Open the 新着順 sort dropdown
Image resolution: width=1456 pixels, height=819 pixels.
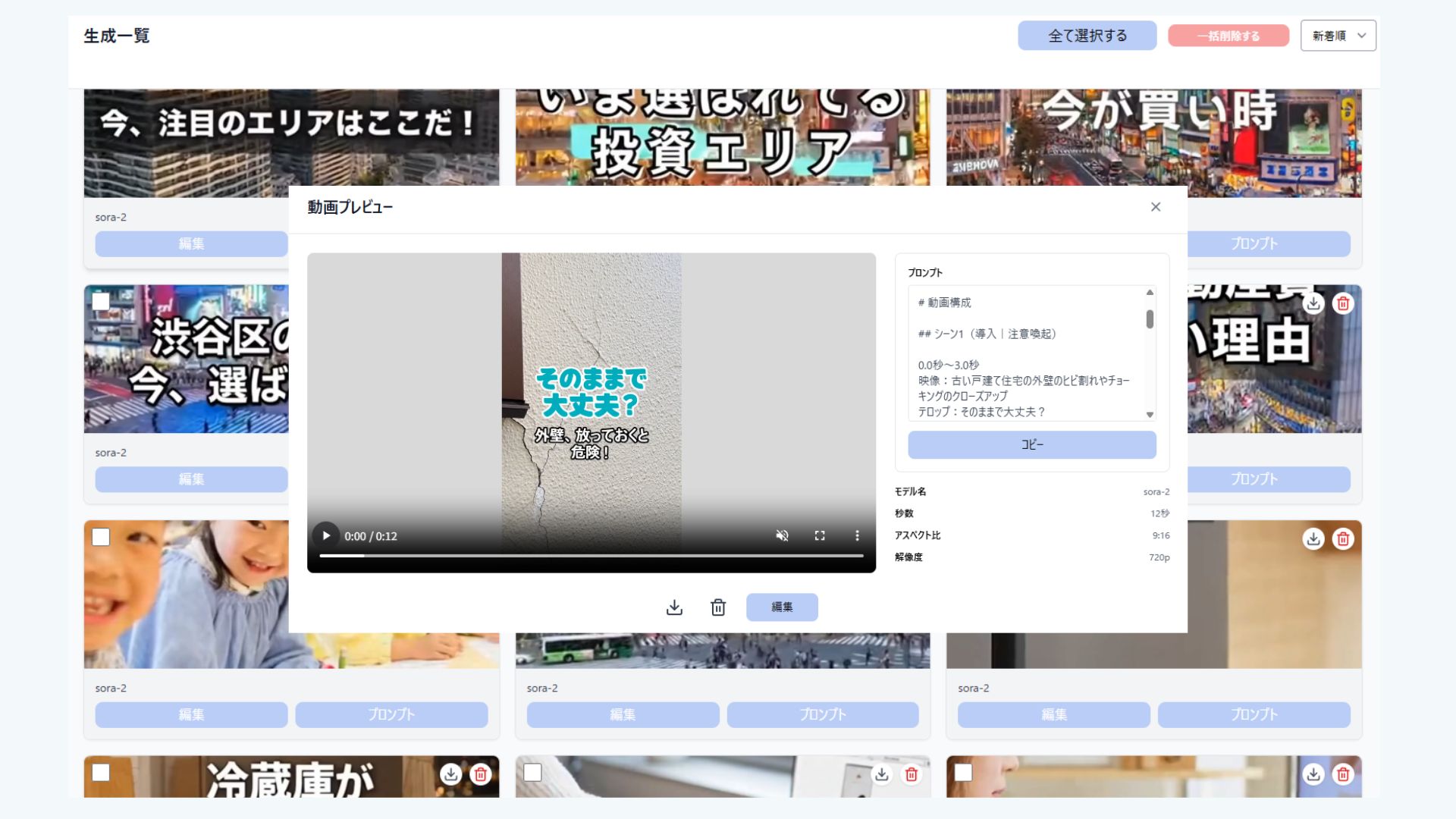pos(1338,36)
